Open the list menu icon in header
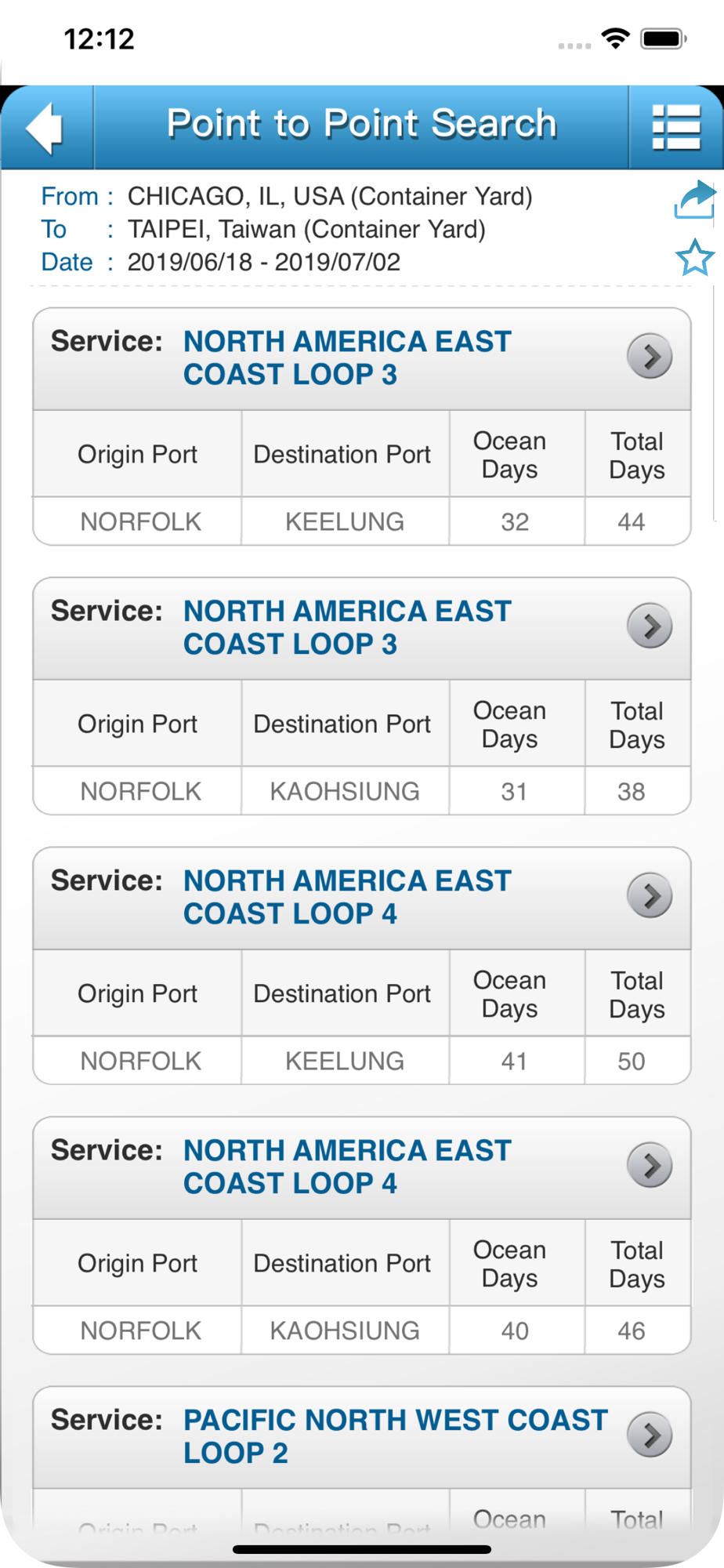Image resolution: width=724 pixels, height=1568 pixels. click(x=675, y=127)
